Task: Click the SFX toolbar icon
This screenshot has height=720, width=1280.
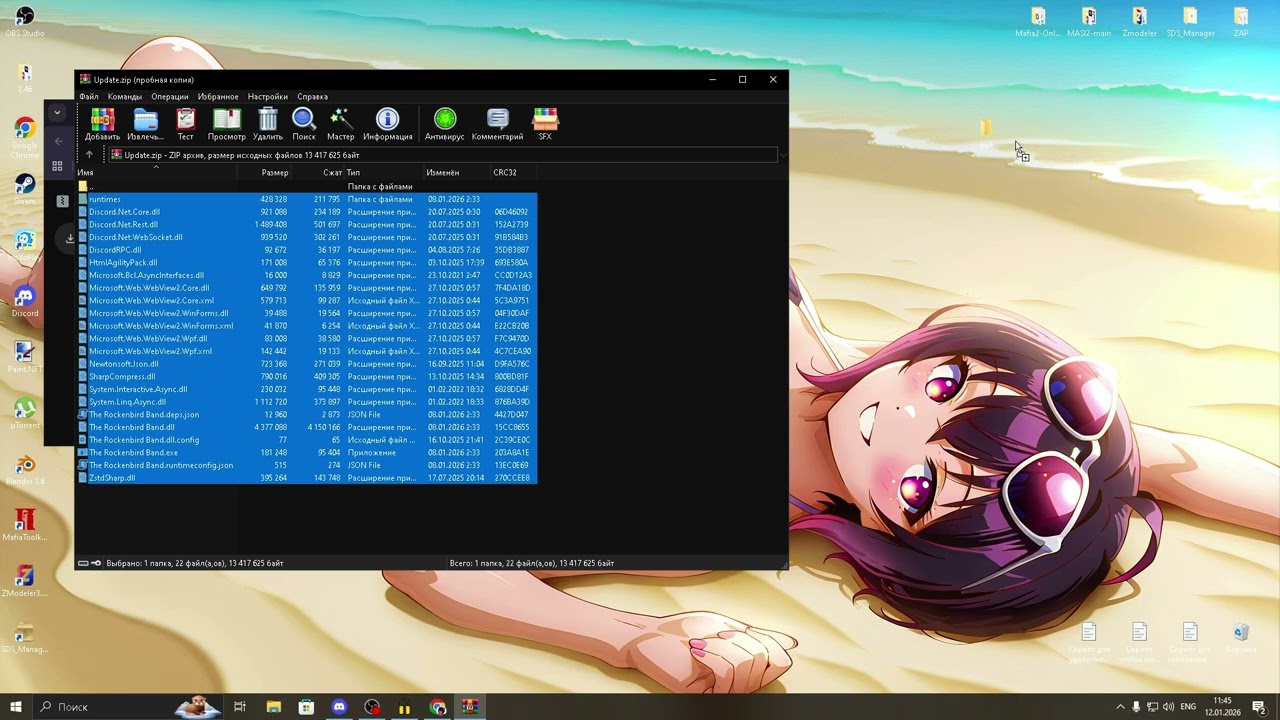Action: click(545, 124)
